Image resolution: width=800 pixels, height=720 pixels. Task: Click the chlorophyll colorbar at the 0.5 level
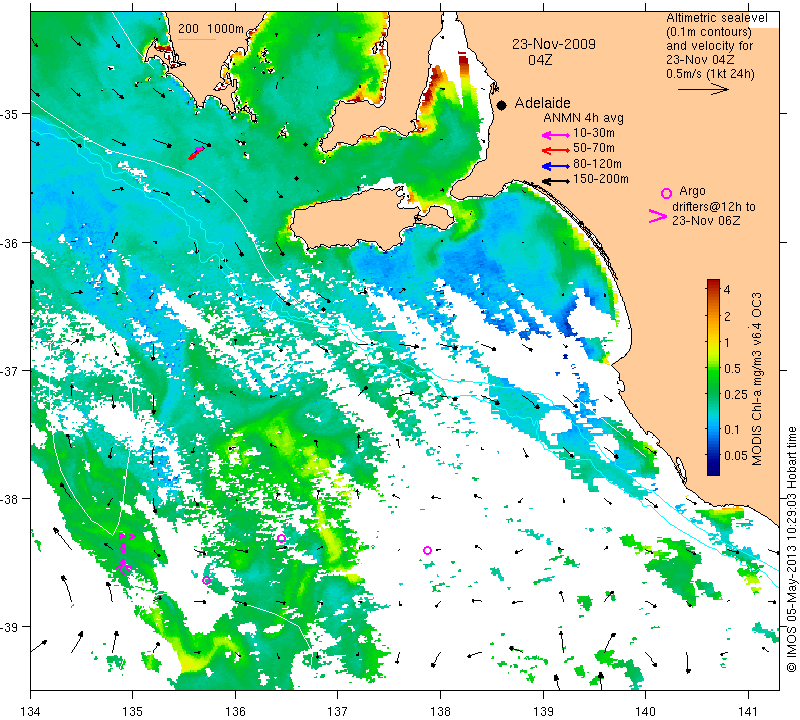713,368
